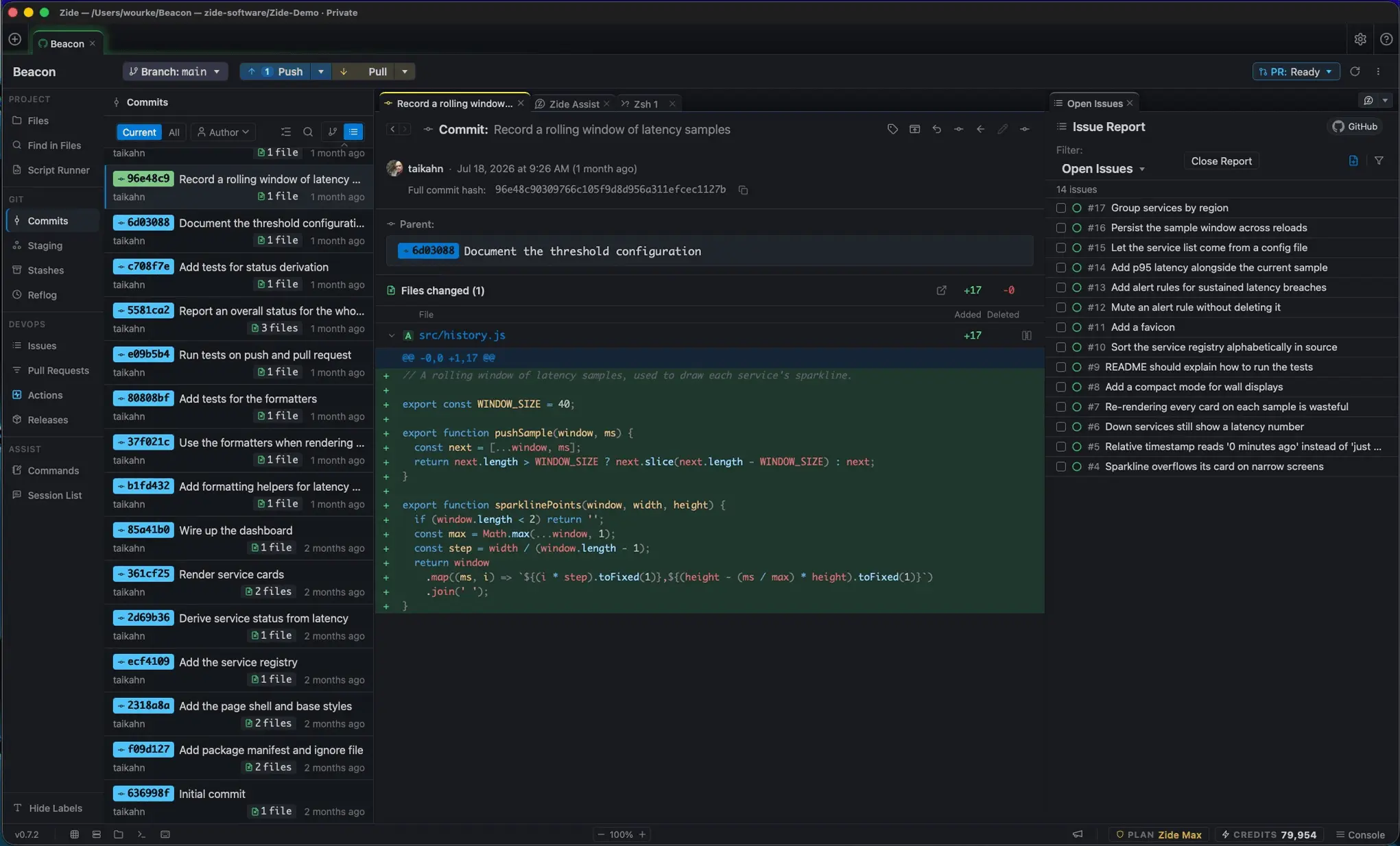Click the new tab plus icon

click(14, 39)
